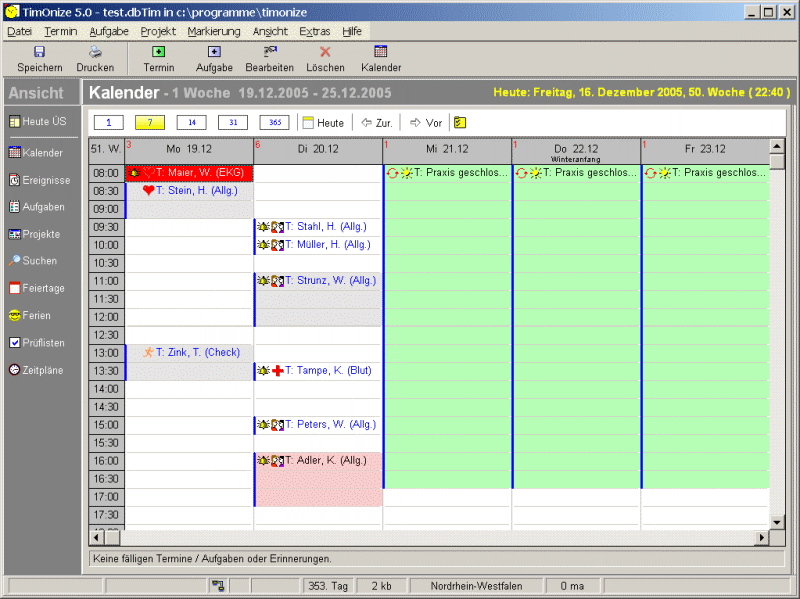
Task: Click network icon in status bar
Action: [218, 586]
